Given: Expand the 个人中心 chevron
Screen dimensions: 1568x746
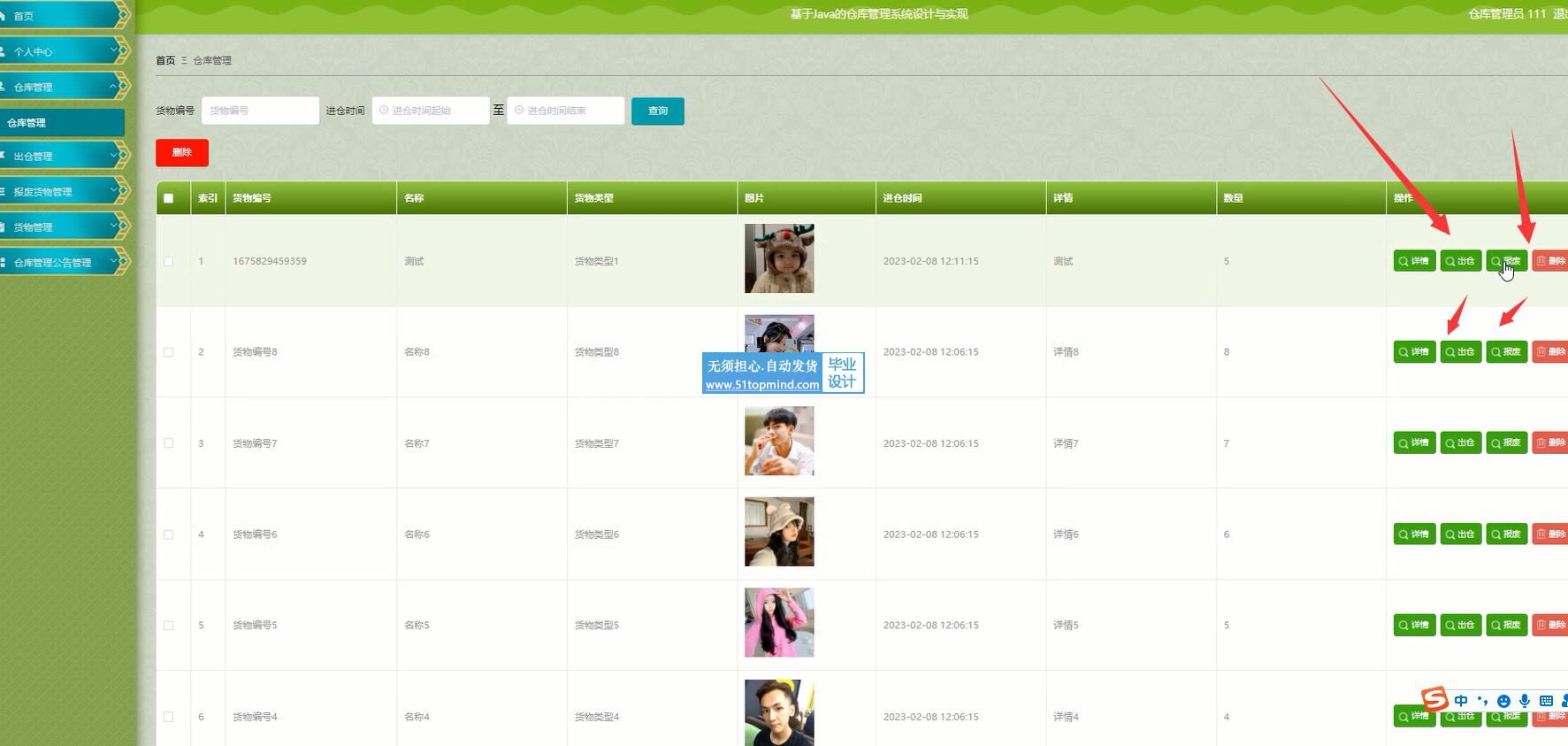Looking at the screenshot, I should 114,50.
